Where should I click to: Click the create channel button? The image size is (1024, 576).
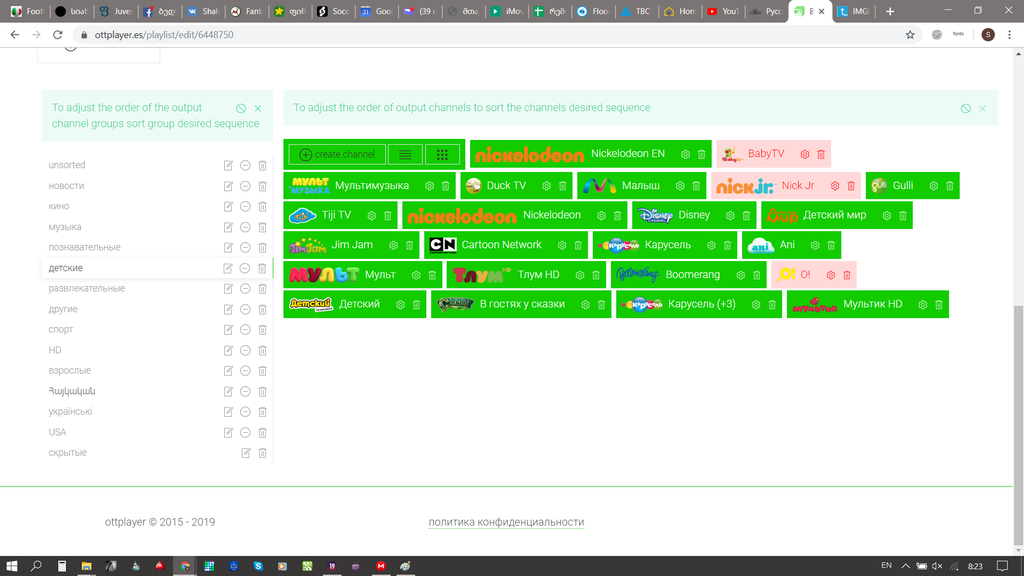[337, 155]
